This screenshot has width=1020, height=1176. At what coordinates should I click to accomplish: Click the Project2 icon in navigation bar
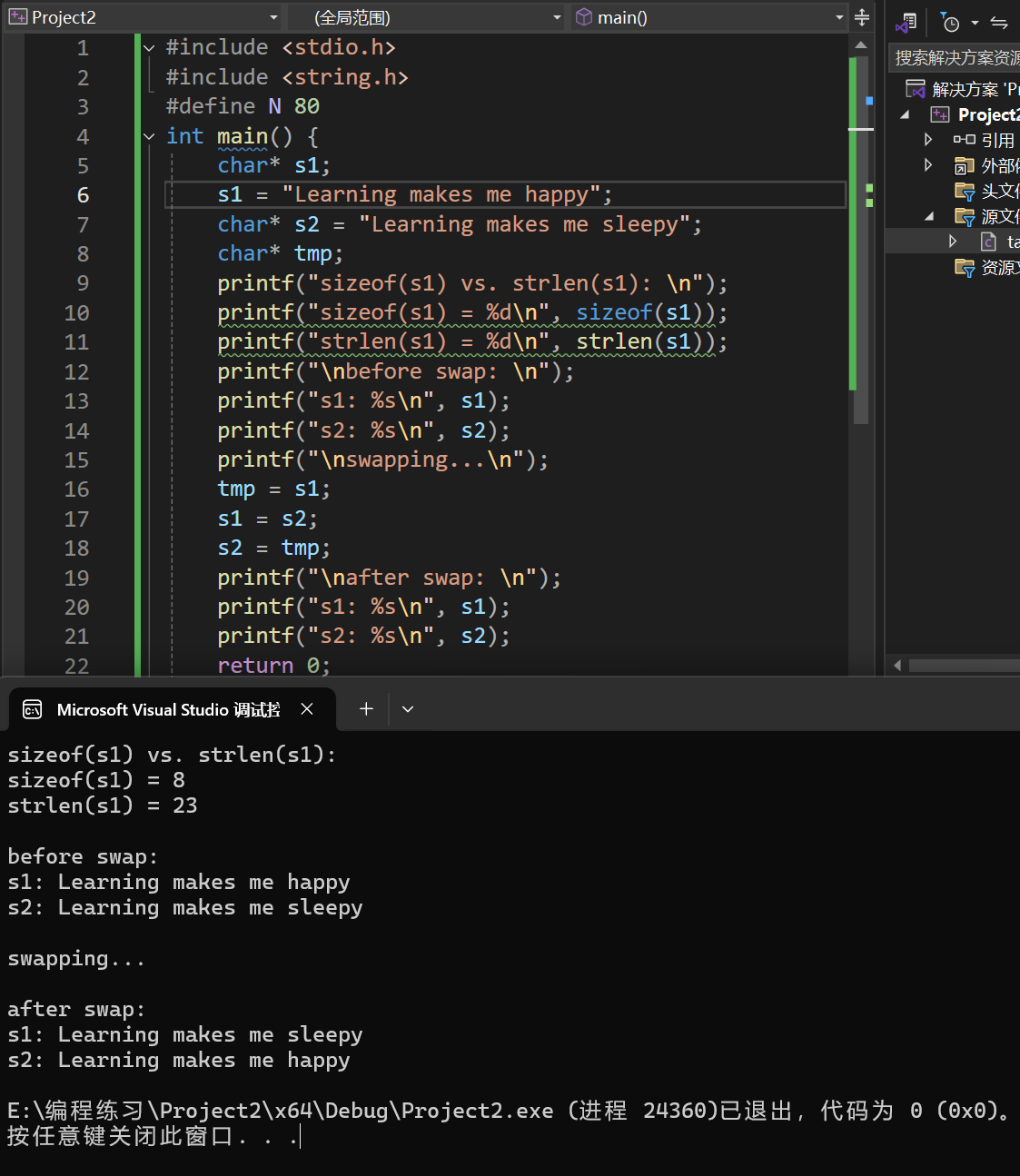[17, 17]
